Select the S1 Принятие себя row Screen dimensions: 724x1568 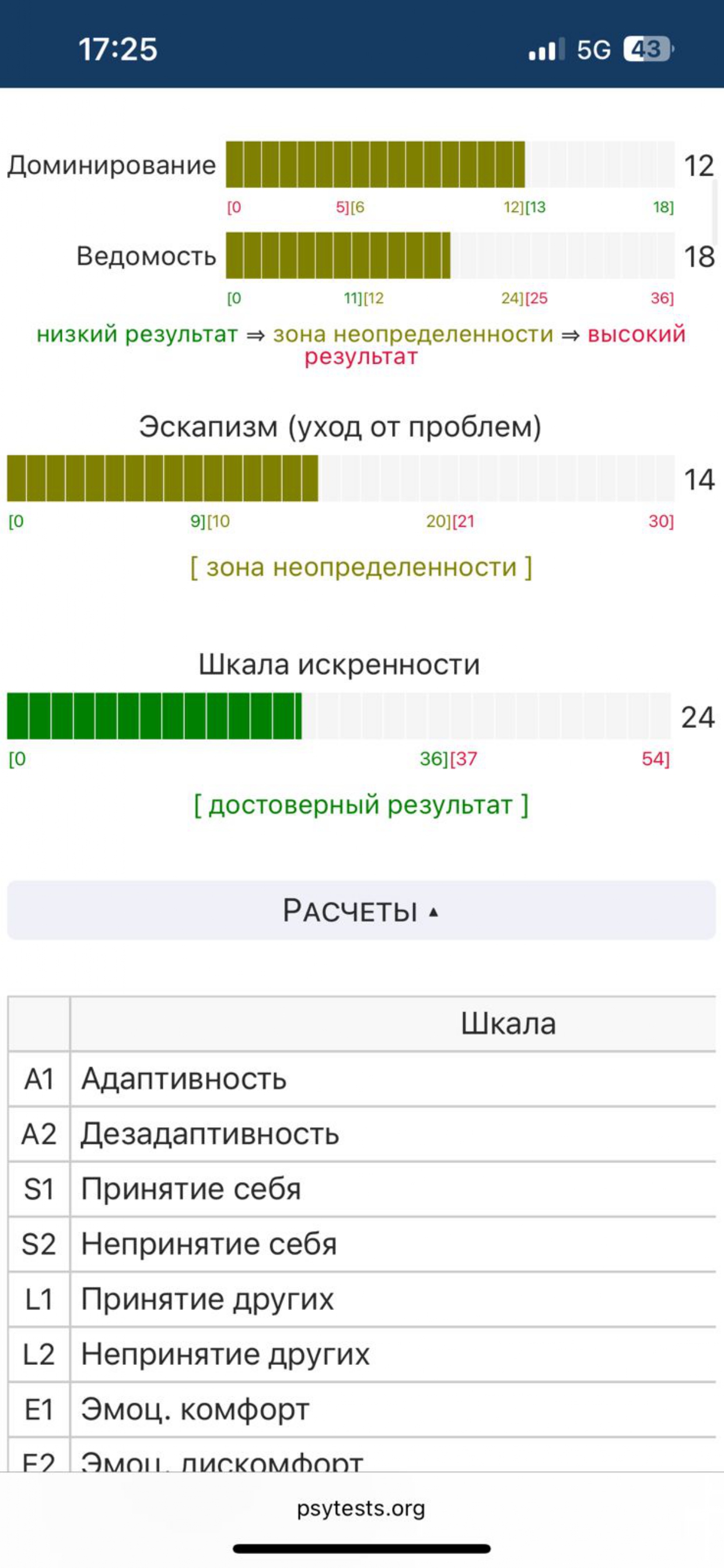click(361, 1189)
